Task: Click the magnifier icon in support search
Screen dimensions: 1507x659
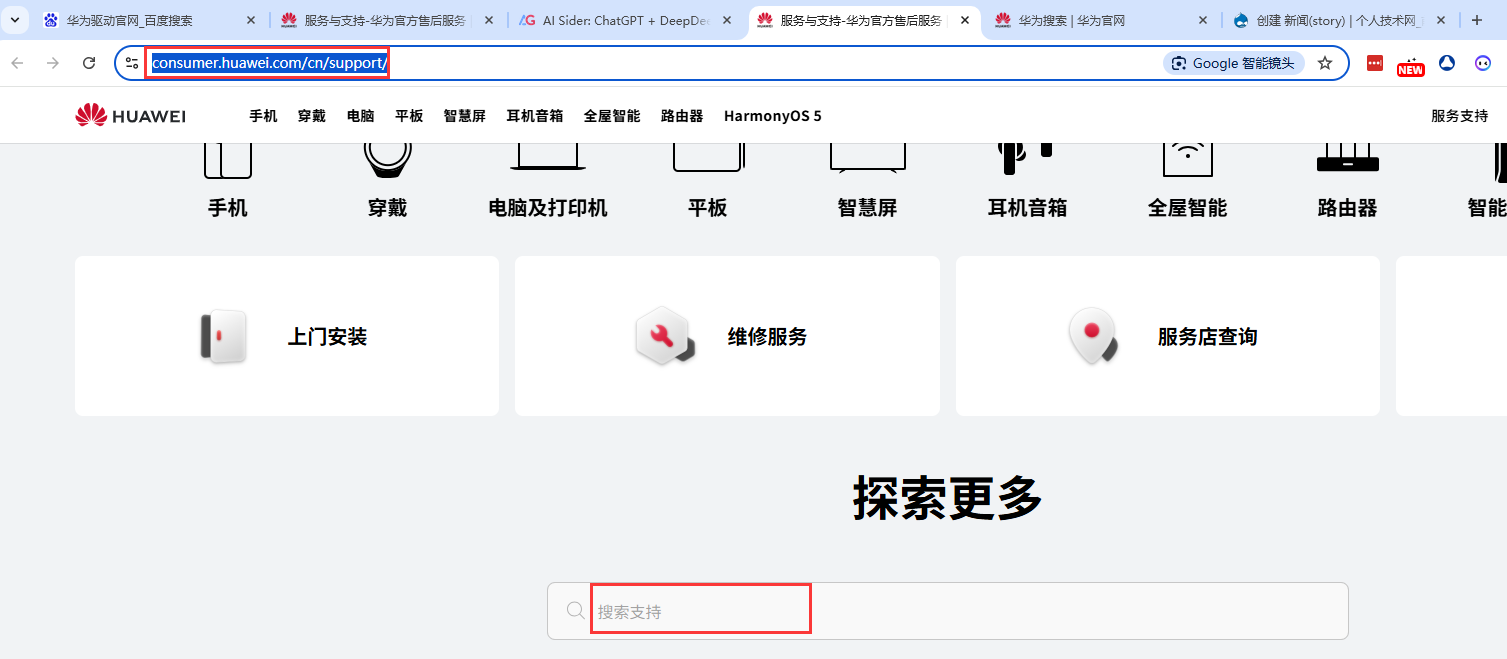Action: tap(575, 611)
